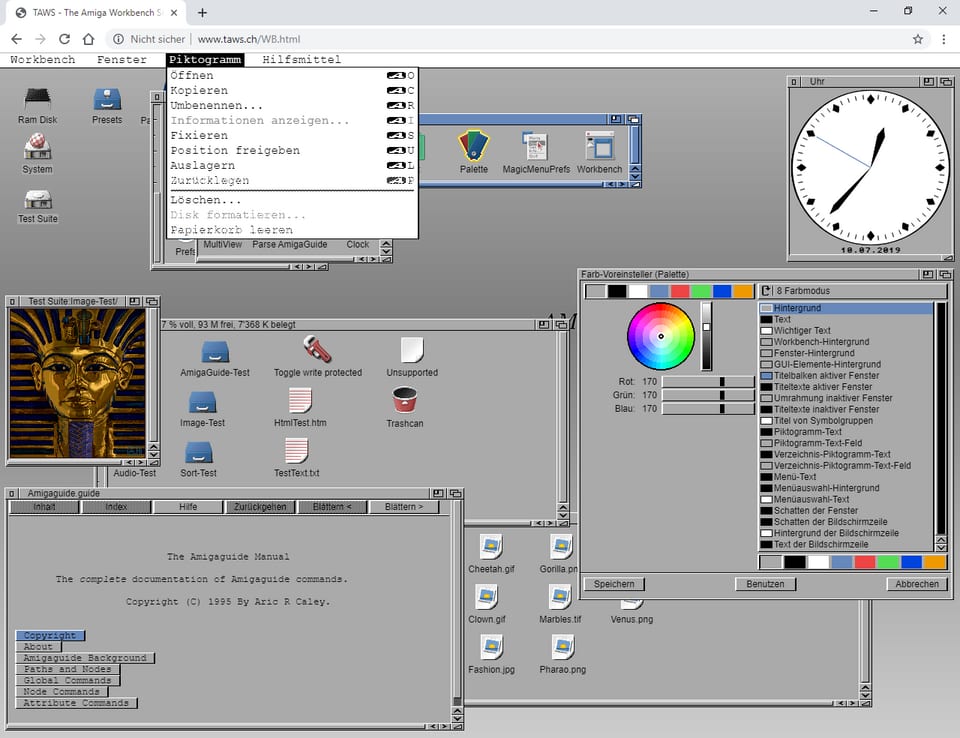This screenshot has width=960, height=738.
Task: Adjust the Blau color slider
Action: (x=708, y=409)
